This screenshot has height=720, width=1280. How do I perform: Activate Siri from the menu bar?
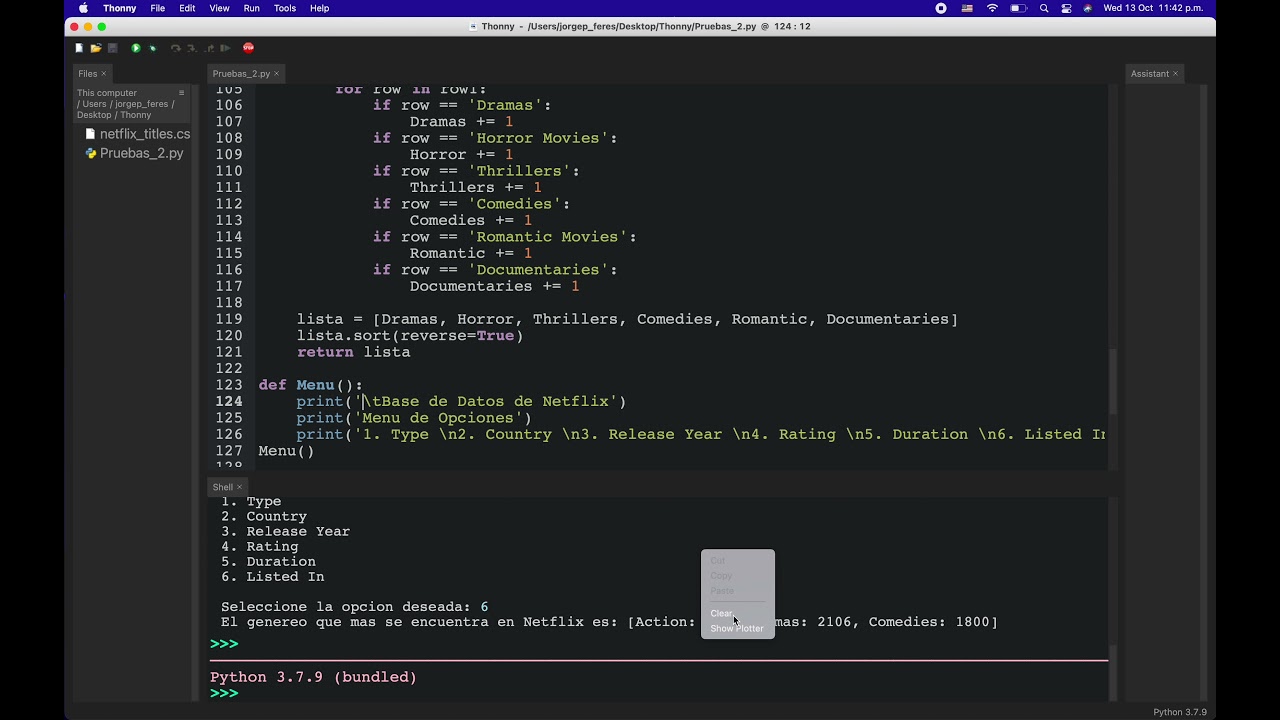1088,8
